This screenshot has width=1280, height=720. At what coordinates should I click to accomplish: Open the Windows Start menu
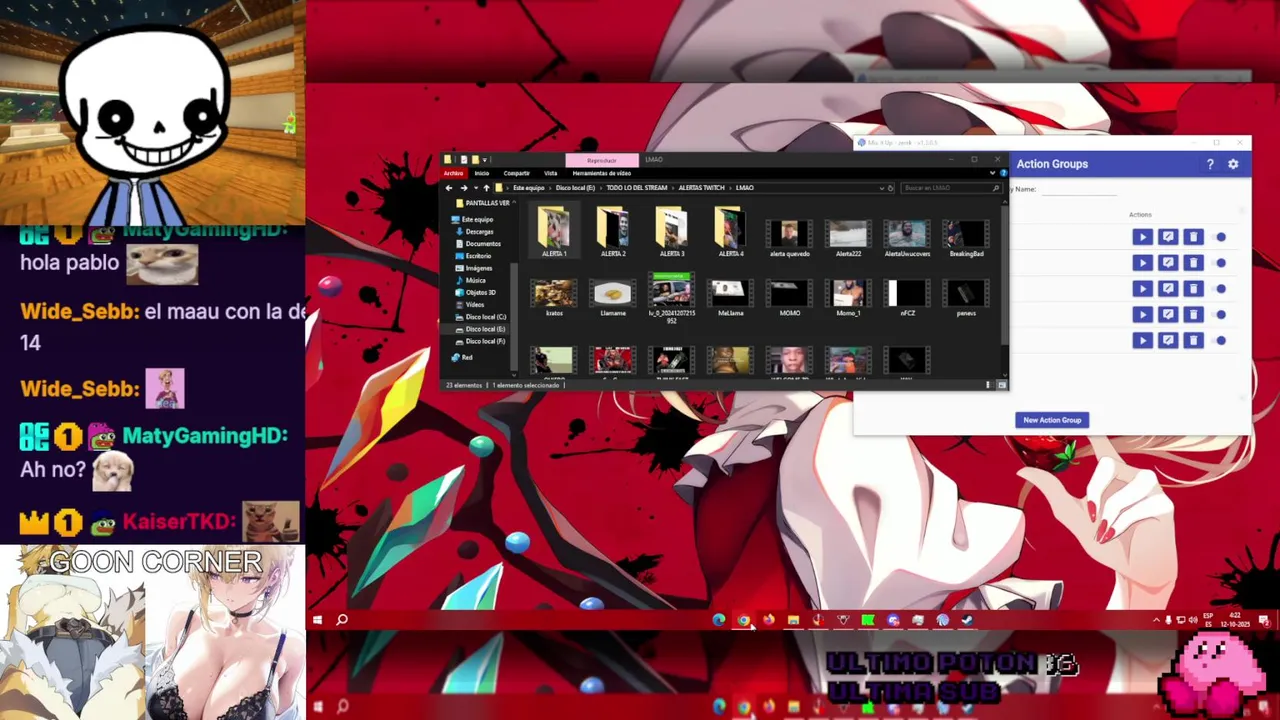tap(317, 620)
